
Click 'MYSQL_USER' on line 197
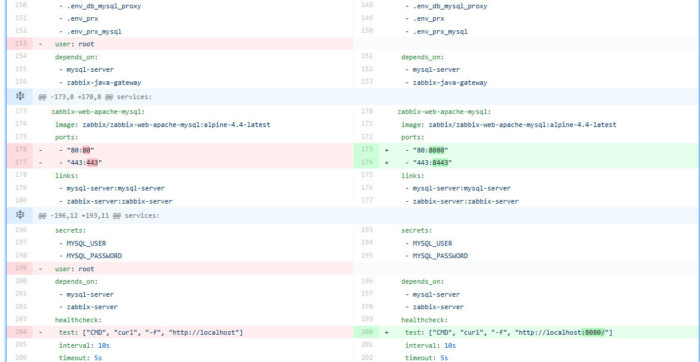pos(86,243)
